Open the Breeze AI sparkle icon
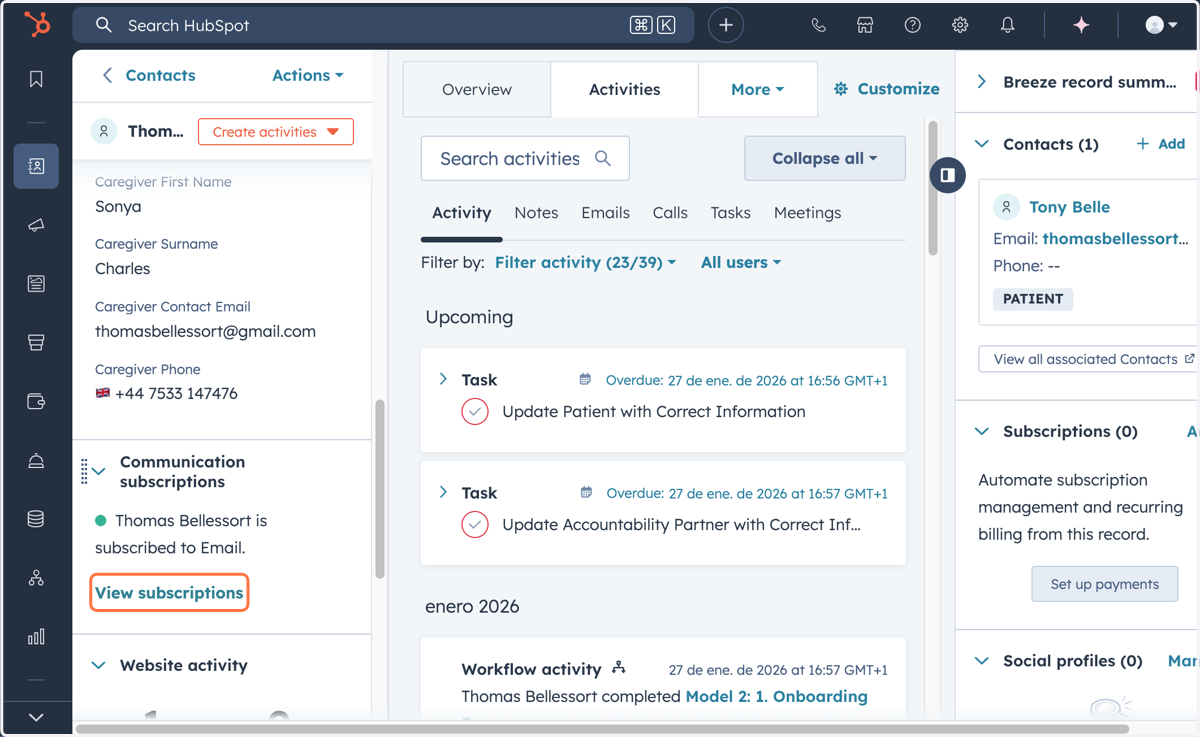Viewport: 1200px width, 737px height. [x=1081, y=25]
